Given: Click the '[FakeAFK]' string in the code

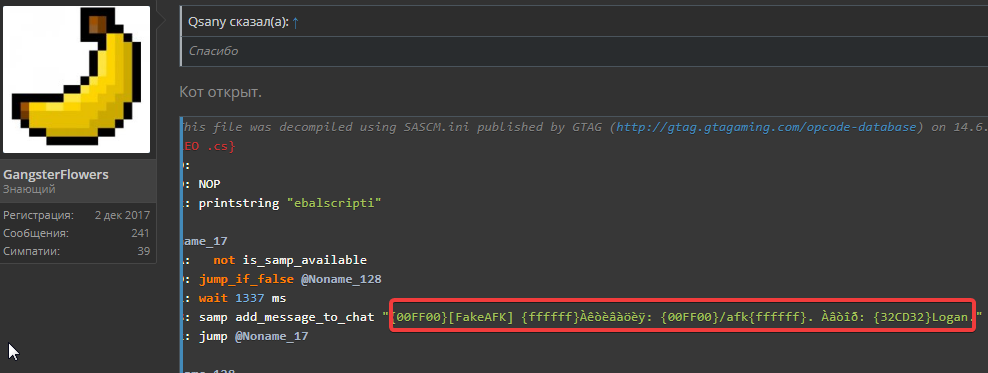Looking at the screenshot, I should point(481,317).
